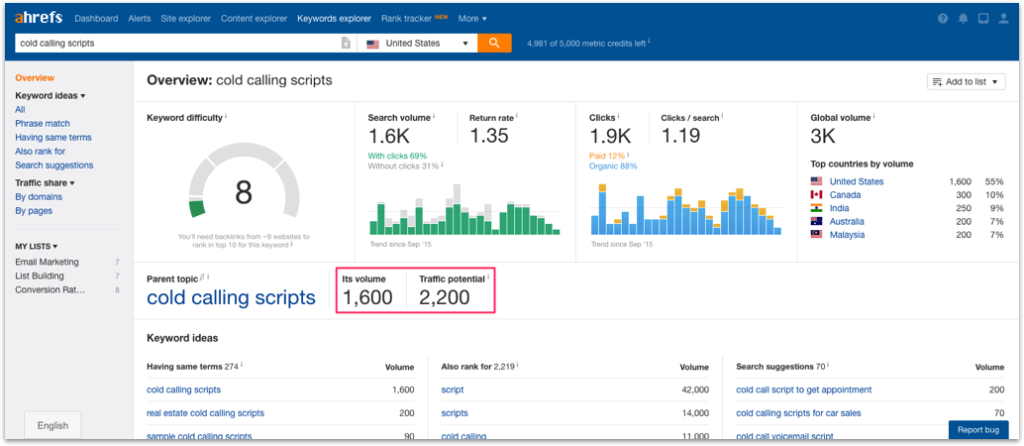
Task: Click the Australia flag icon
Action: (x=816, y=221)
